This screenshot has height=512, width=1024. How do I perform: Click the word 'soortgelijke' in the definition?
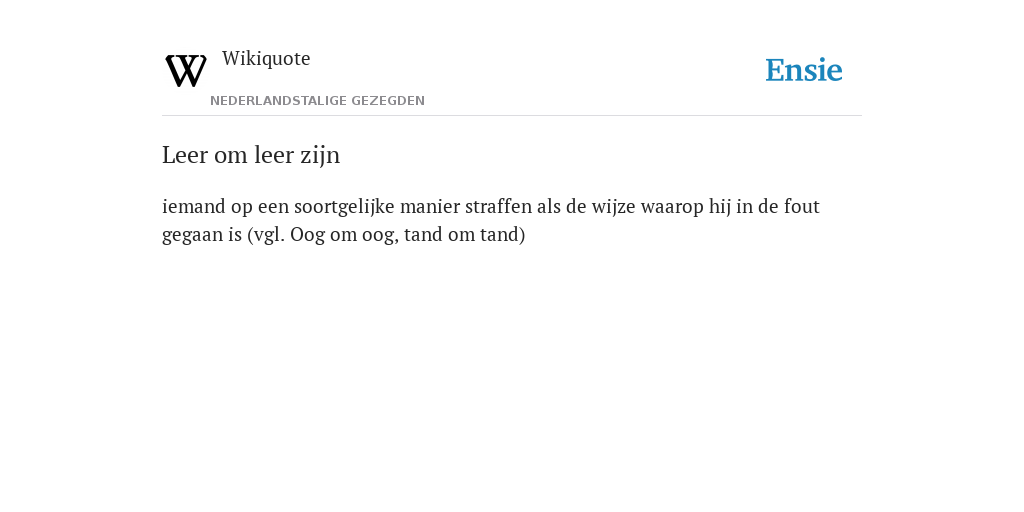[x=344, y=207]
